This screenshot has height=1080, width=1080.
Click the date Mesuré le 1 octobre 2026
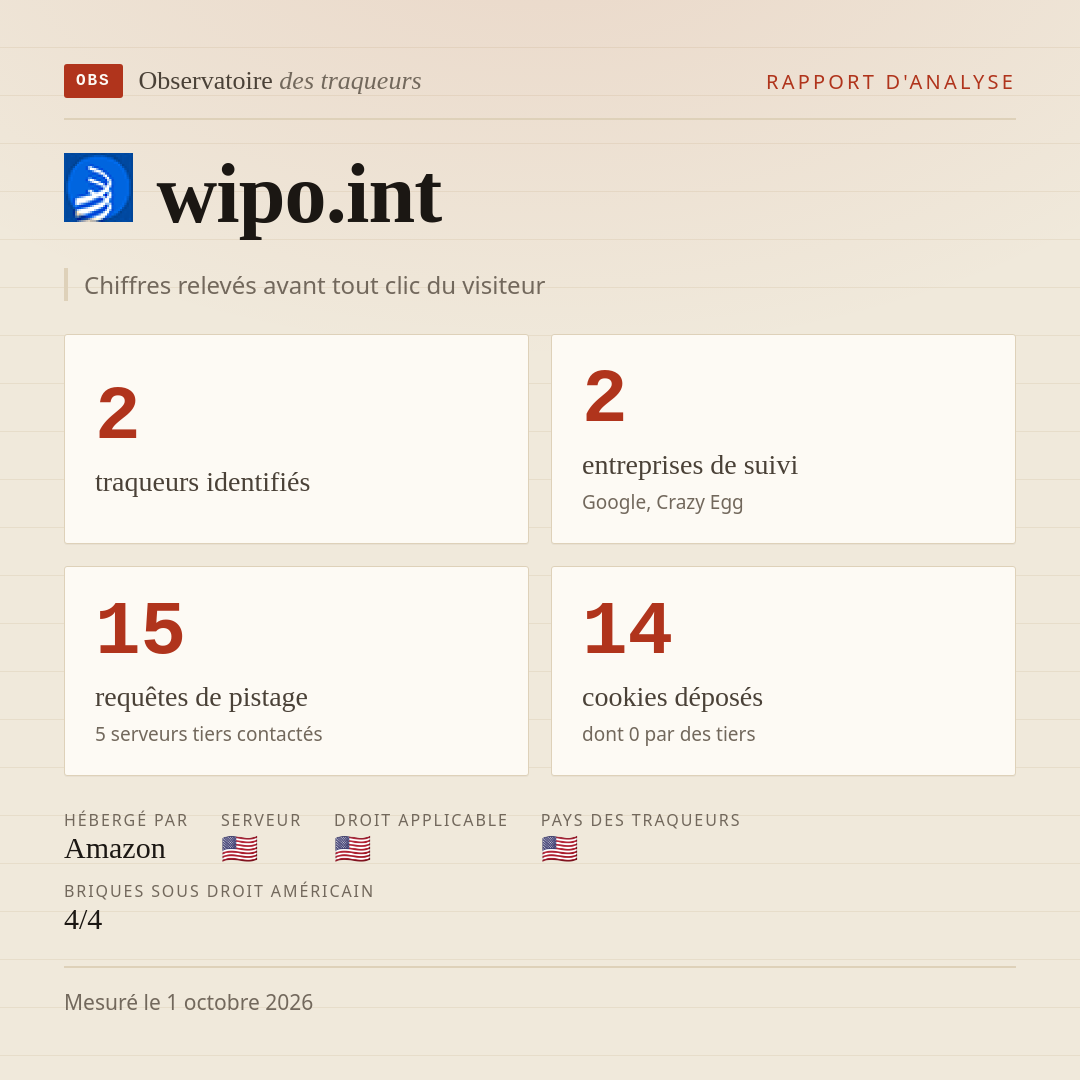pyautogui.click(x=189, y=1002)
